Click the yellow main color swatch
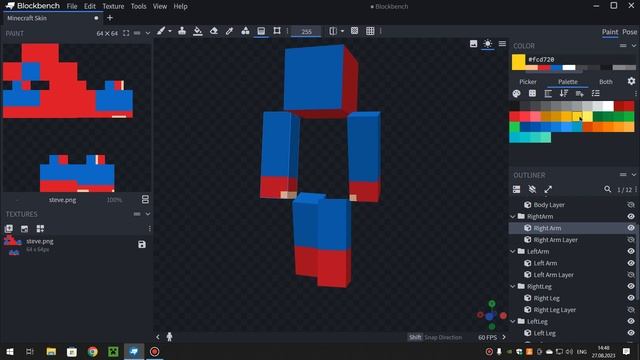This screenshot has width=640, height=360. 518,62
